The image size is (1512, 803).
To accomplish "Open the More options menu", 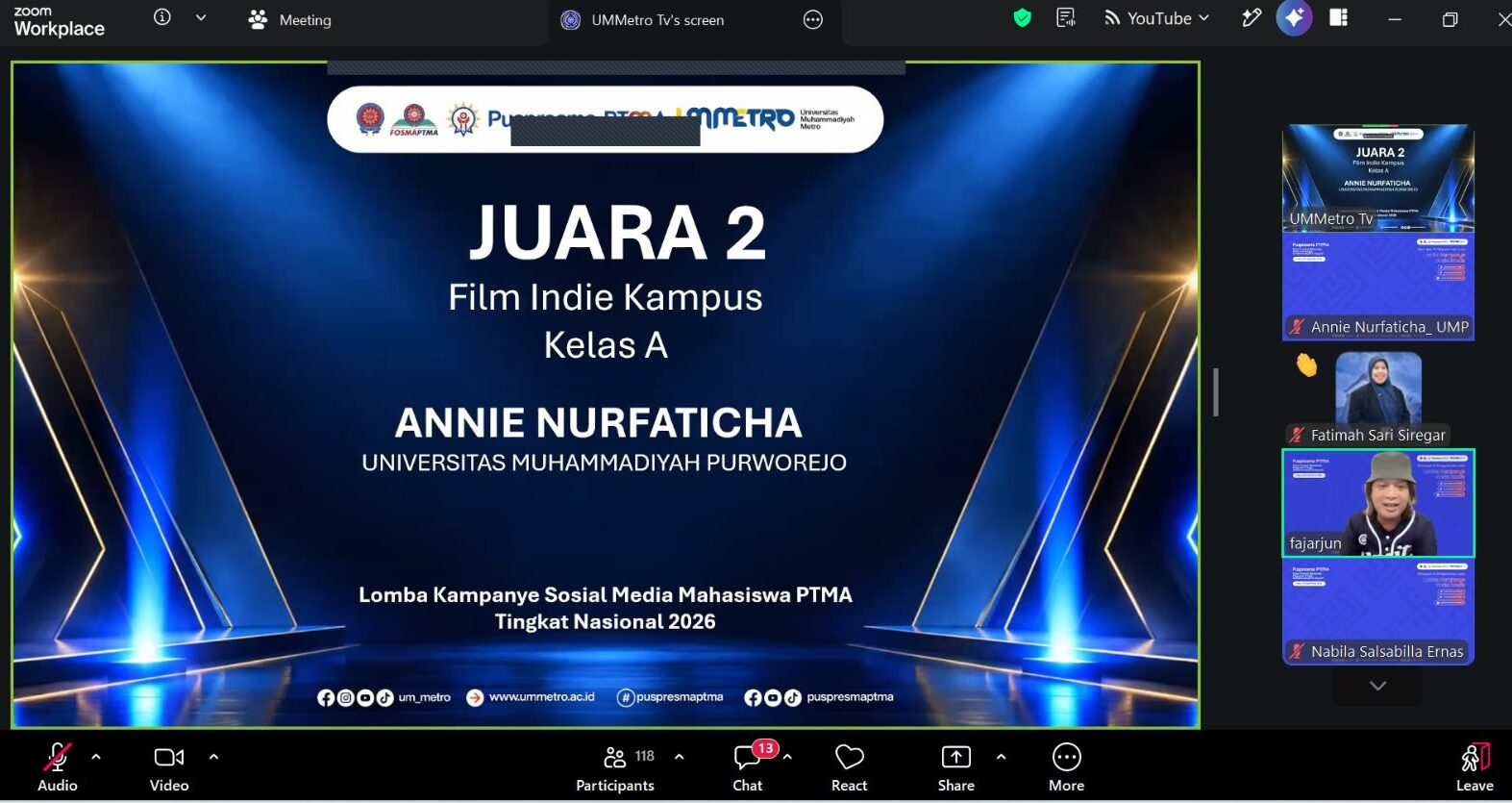I will tap(1067, 767).
